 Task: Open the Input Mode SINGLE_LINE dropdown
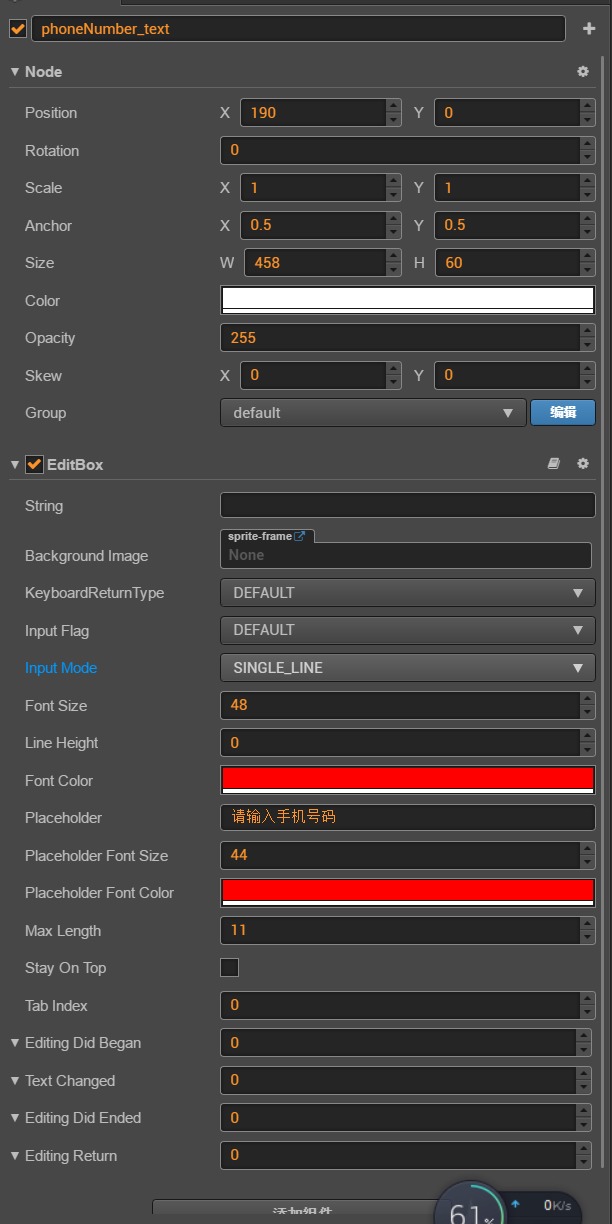pos(407,668)
